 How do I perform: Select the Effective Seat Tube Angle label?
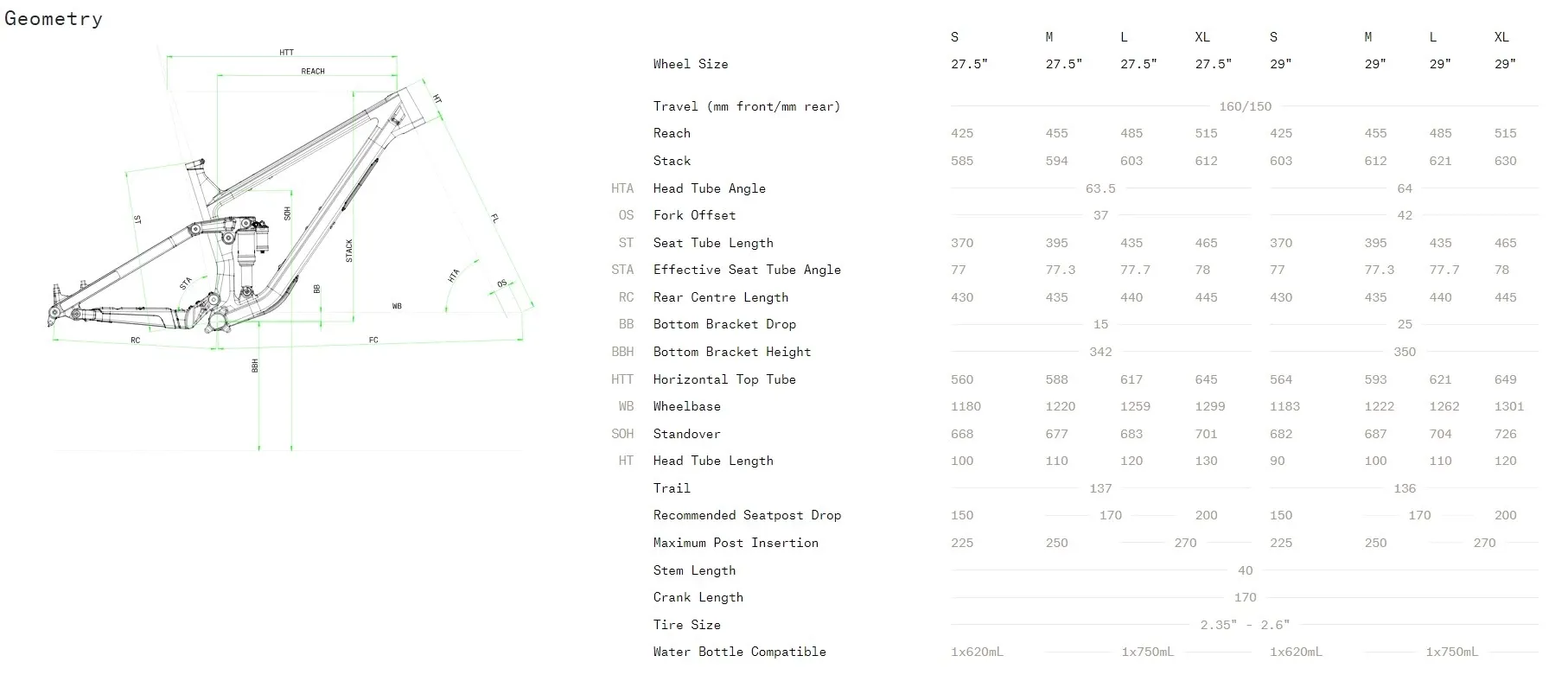(x=747, y=270)
